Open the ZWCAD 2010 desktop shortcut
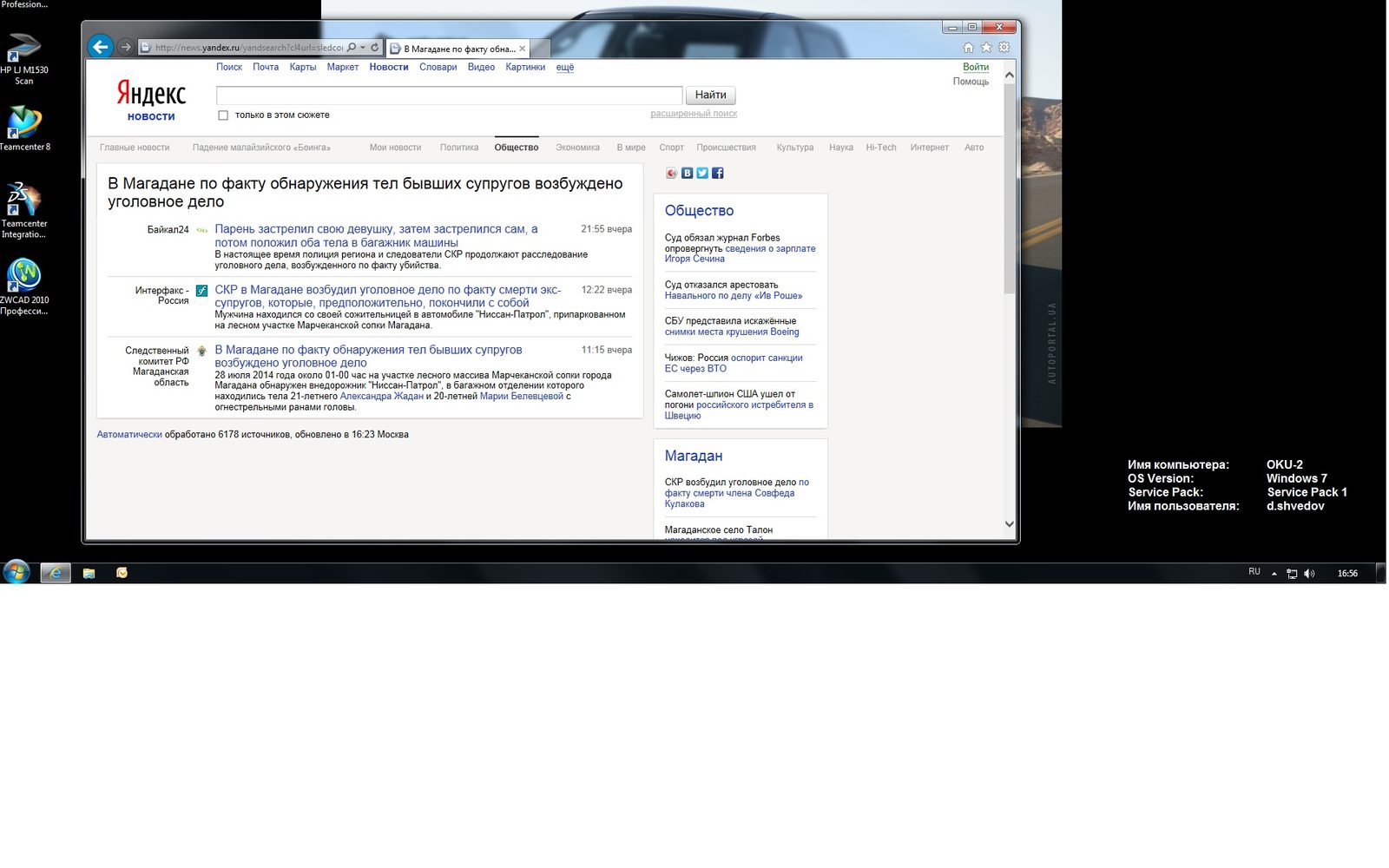 pos(24,286)
